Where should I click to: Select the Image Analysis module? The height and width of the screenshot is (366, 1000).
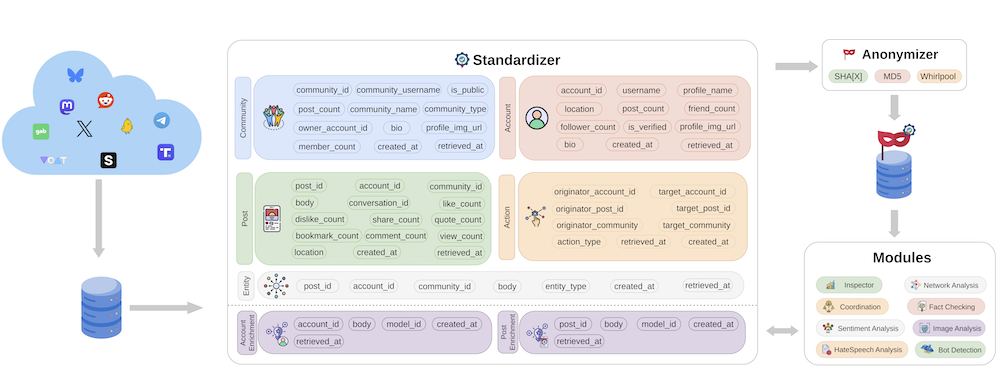click(950, 328)
